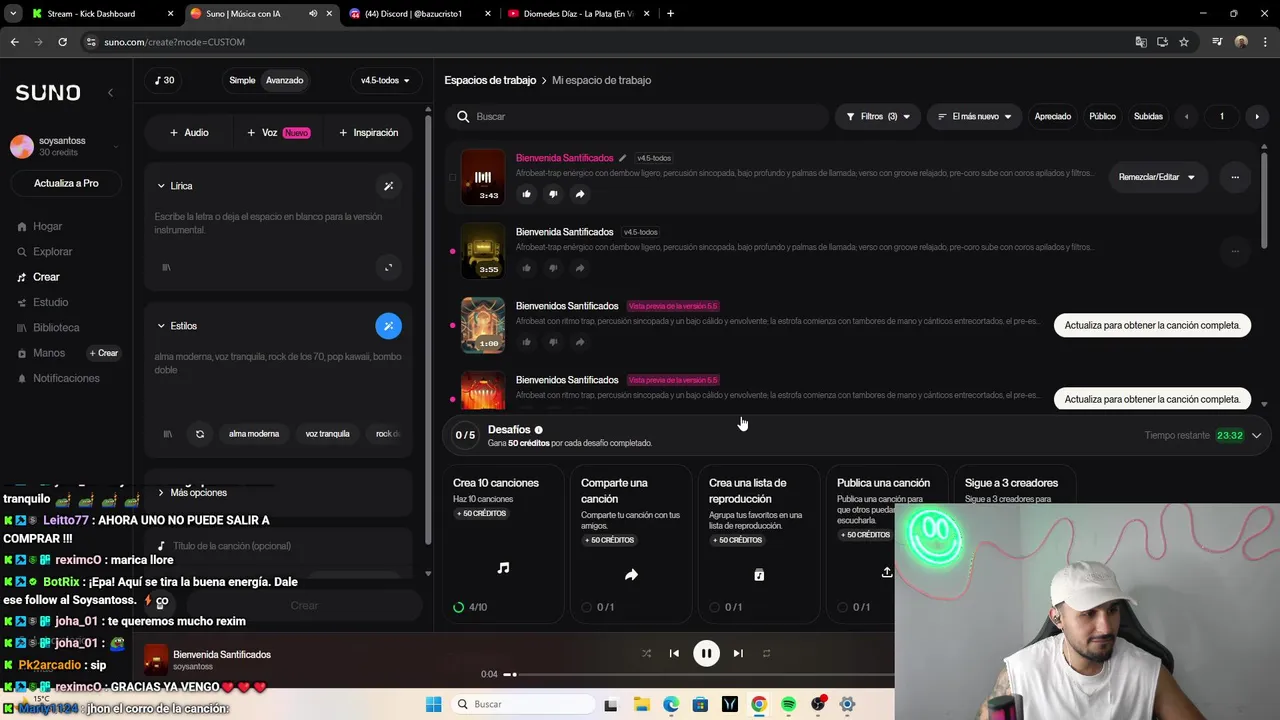Collapse the Estilos section
The width and height of the screenshot is (1280, 720).
161,326
